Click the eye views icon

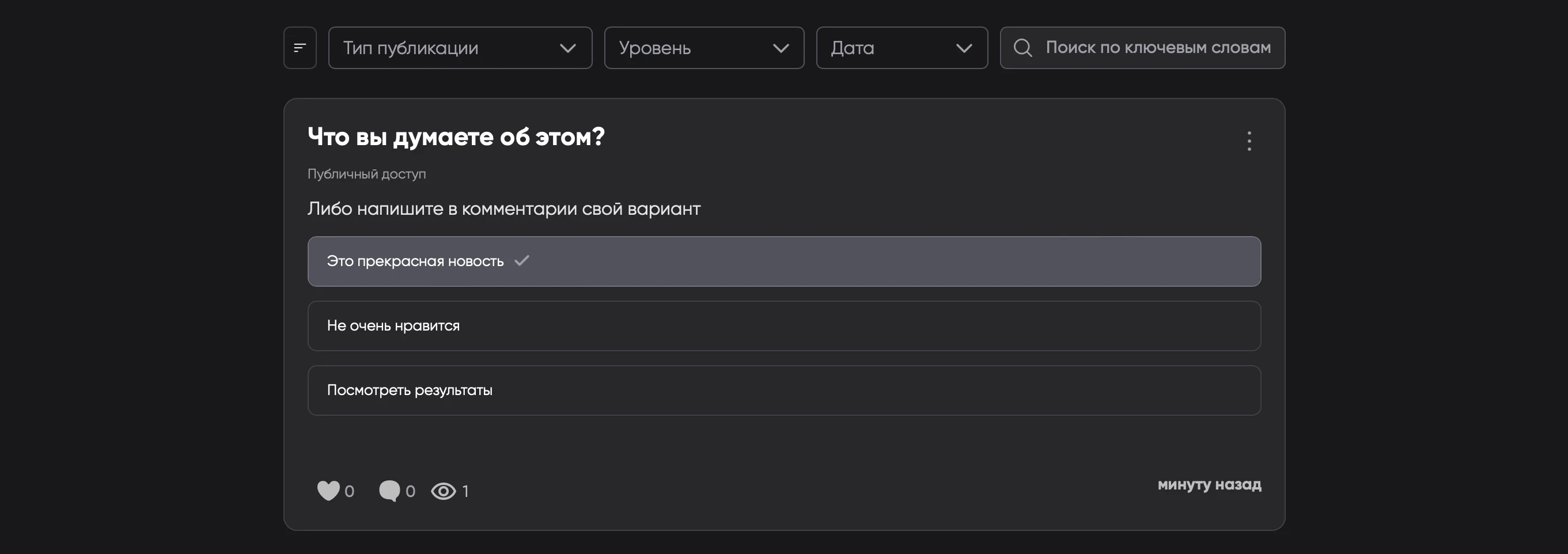(443, 491)
